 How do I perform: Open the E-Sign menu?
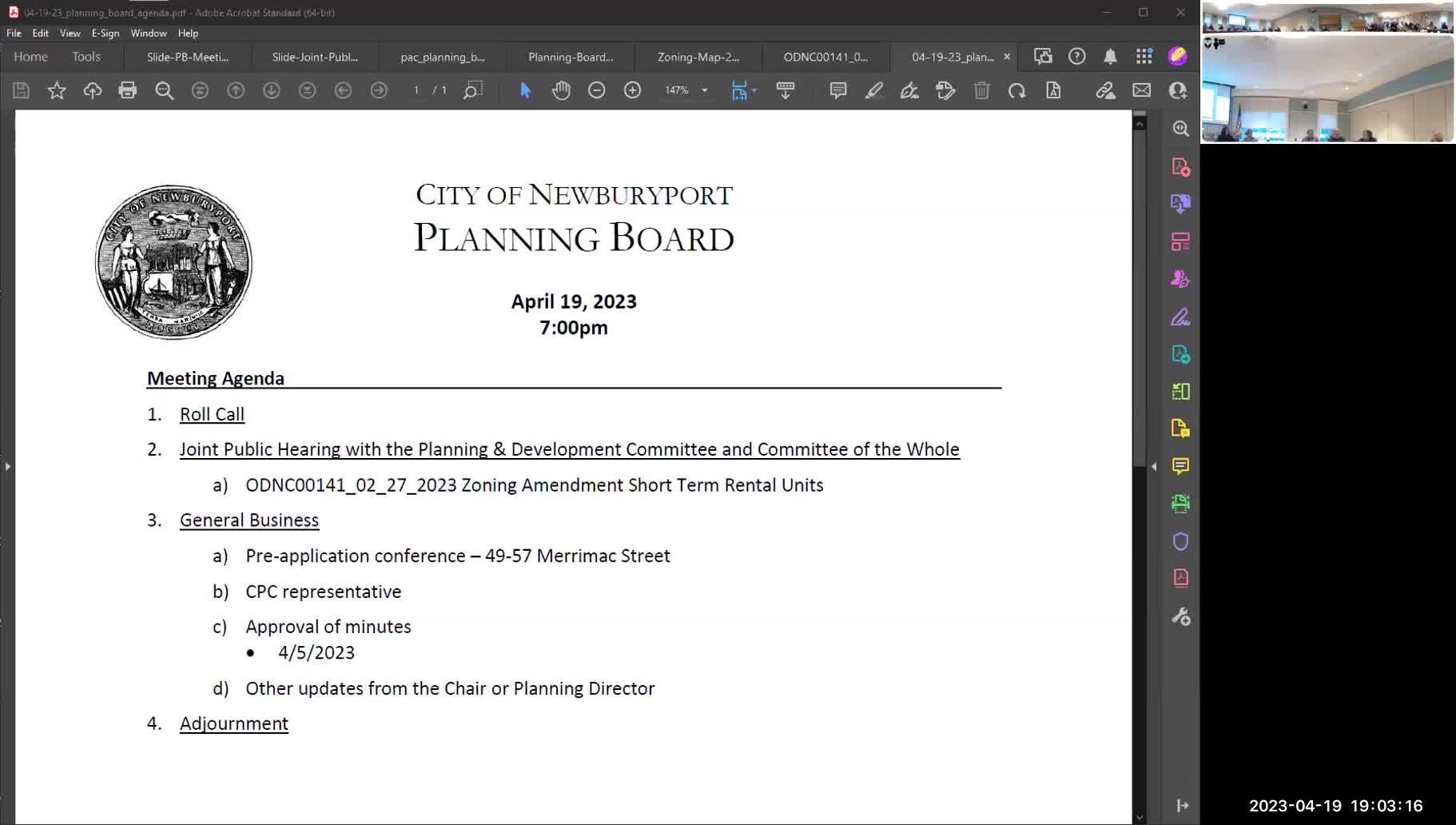pos(105,33)
